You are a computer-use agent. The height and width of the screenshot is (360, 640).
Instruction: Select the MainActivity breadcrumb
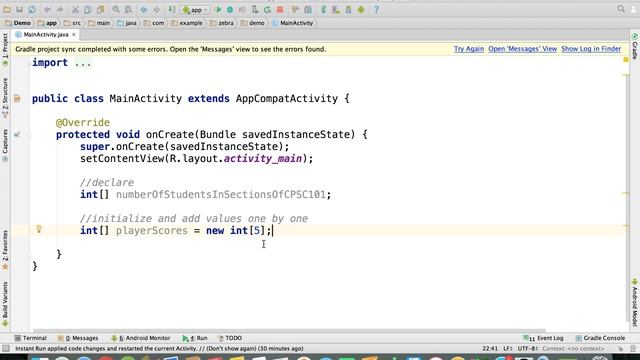click(x=293, y=23)
